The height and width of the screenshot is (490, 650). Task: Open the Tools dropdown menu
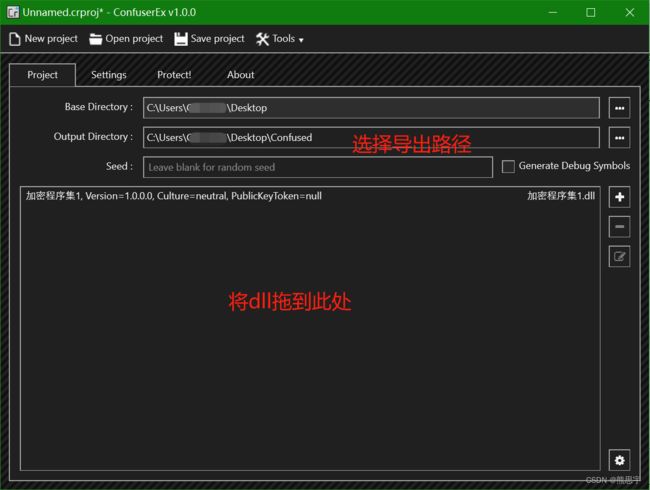tap(280, 39)
